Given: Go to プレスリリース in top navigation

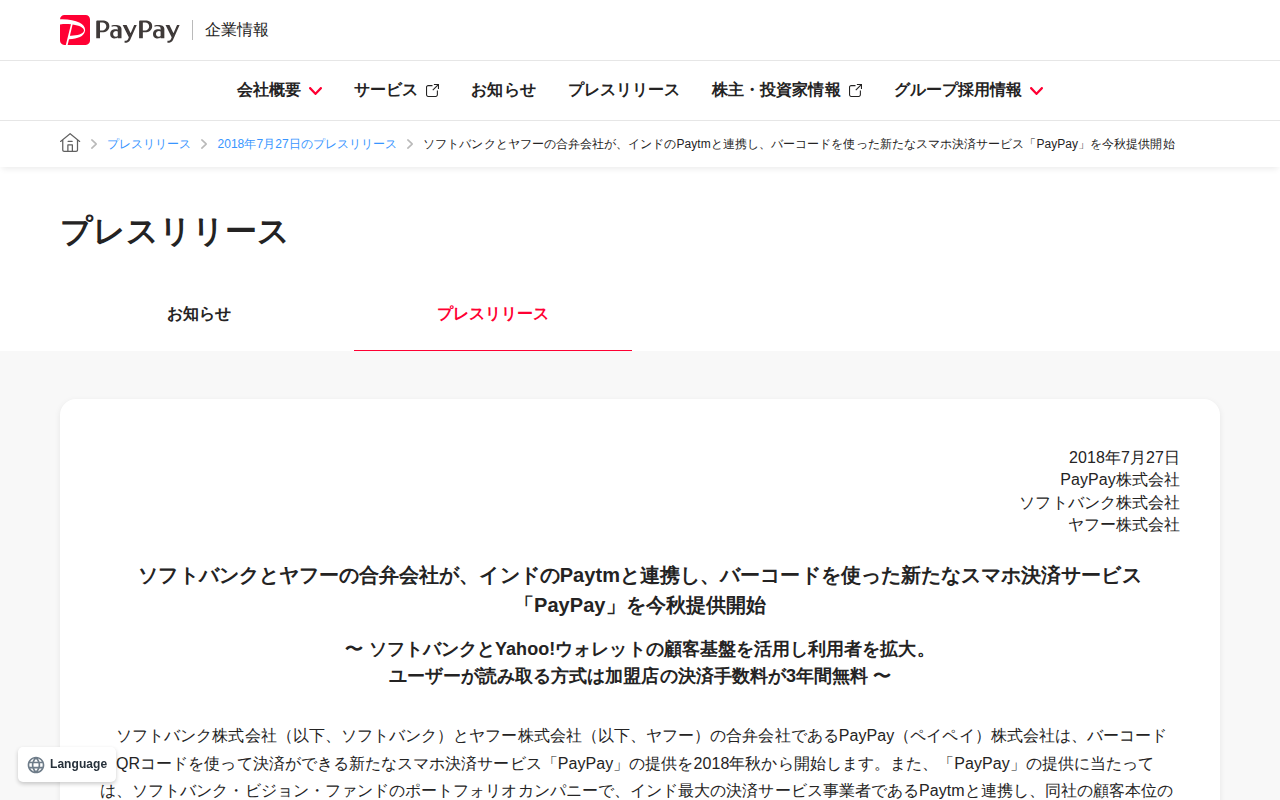Looking at the screenshot, I should pos(624,90).
